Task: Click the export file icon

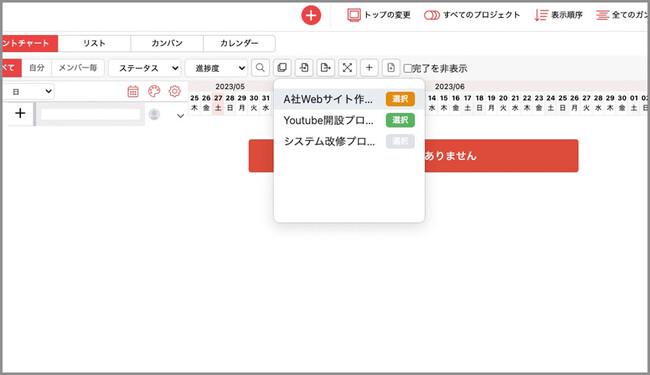Action: pyautogui.click(x=325, y=68)
